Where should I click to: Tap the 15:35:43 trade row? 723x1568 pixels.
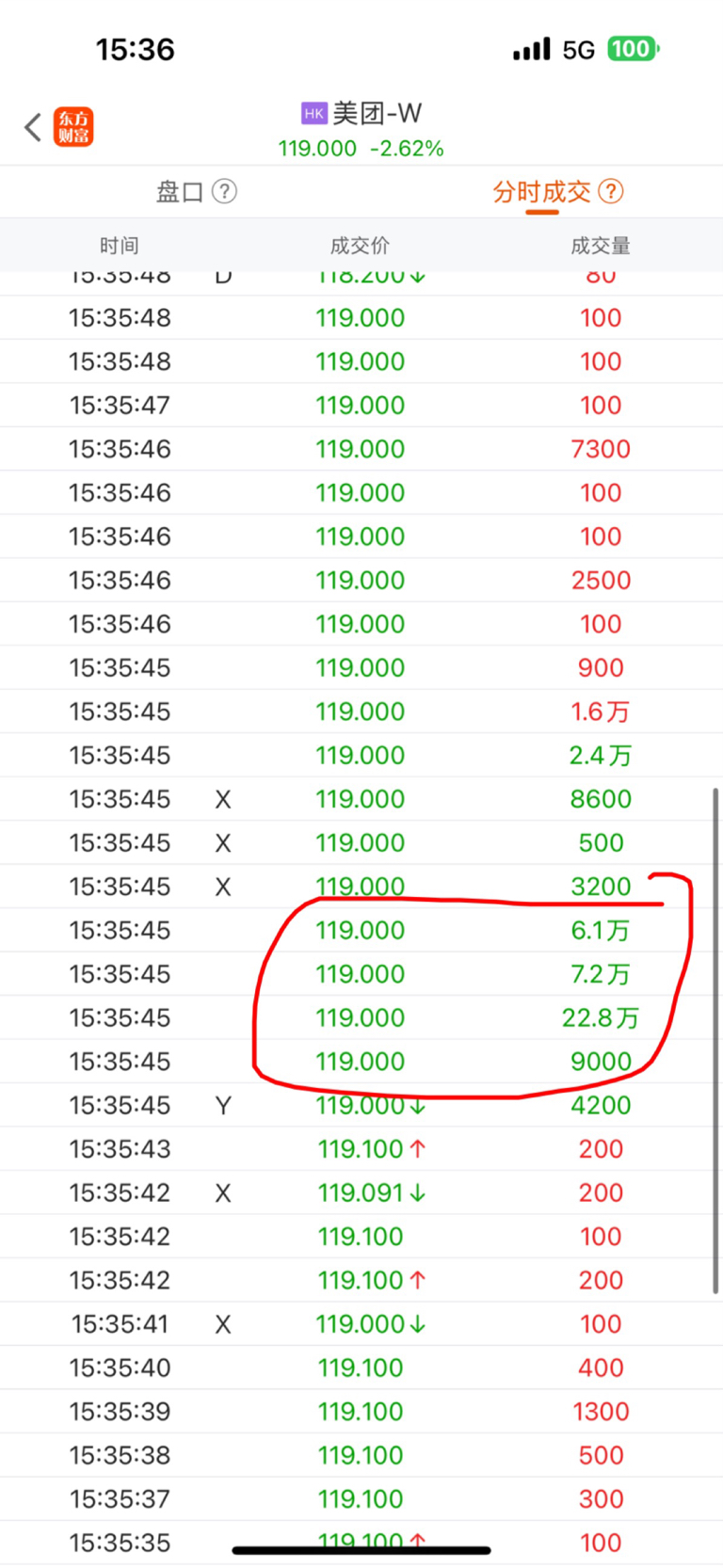click(361, 1149)
